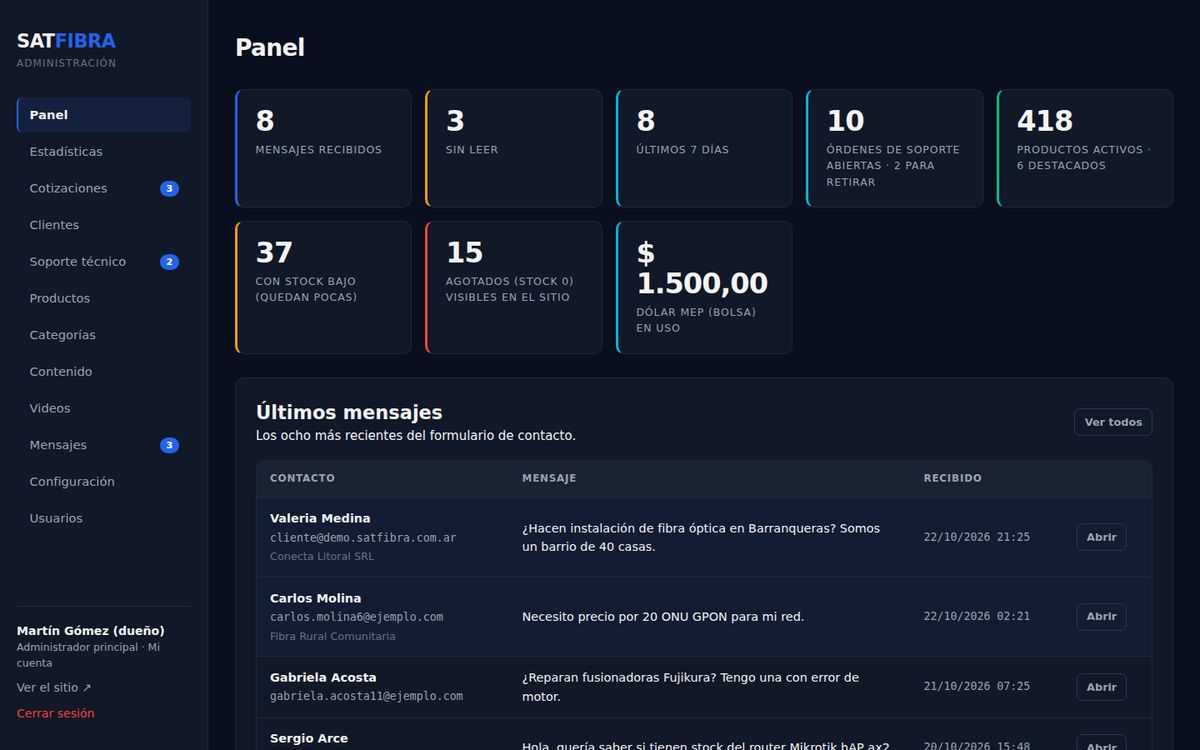The height and width of the screenshot is (750, 1200).
Task: Click the message about fusionadoras Fujikura
Action: (x=690, y=687)
